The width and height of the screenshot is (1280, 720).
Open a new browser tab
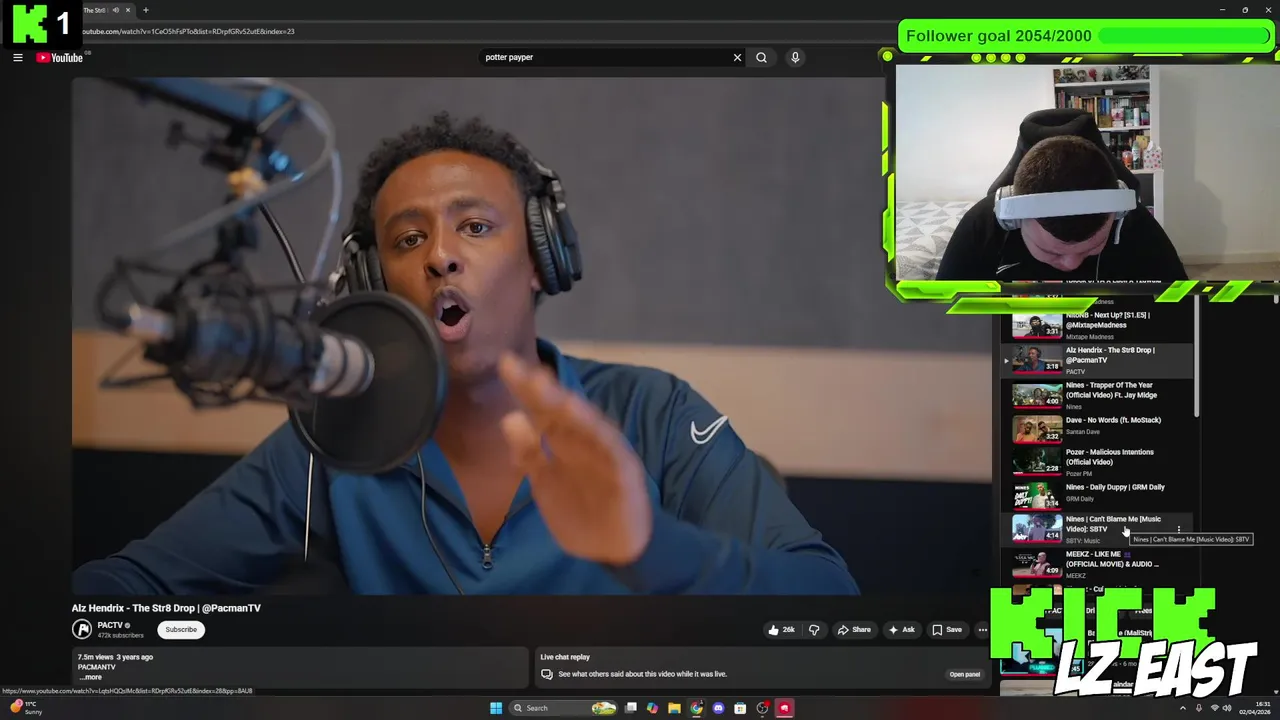coord(146,10)
